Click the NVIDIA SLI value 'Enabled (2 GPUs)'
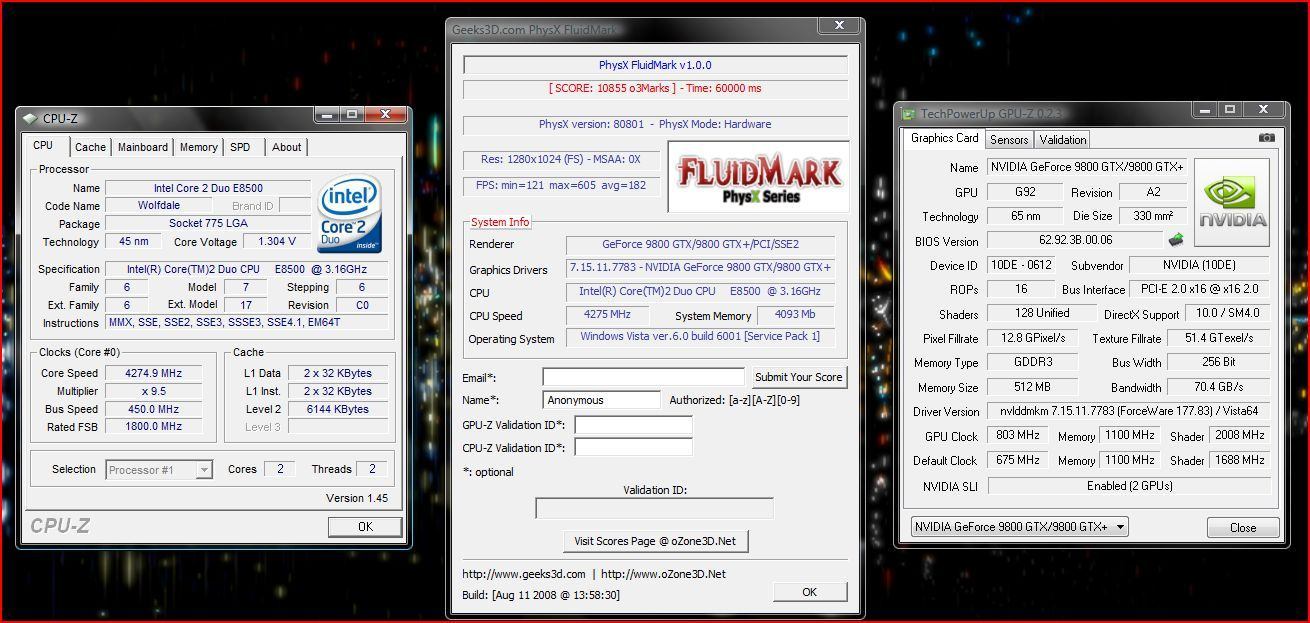This screenshot has height=623, width=1310. coord(1129,486)
